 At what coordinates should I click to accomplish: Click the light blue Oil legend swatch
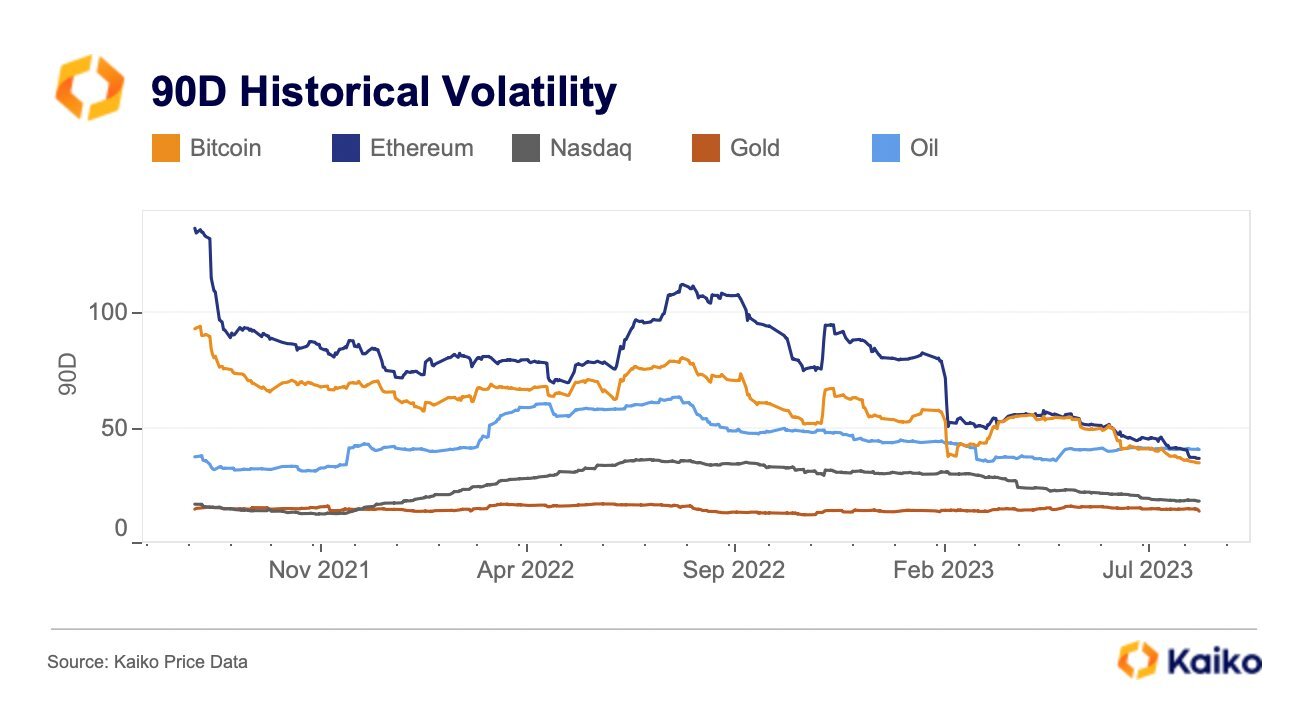(x=886, y=148)
